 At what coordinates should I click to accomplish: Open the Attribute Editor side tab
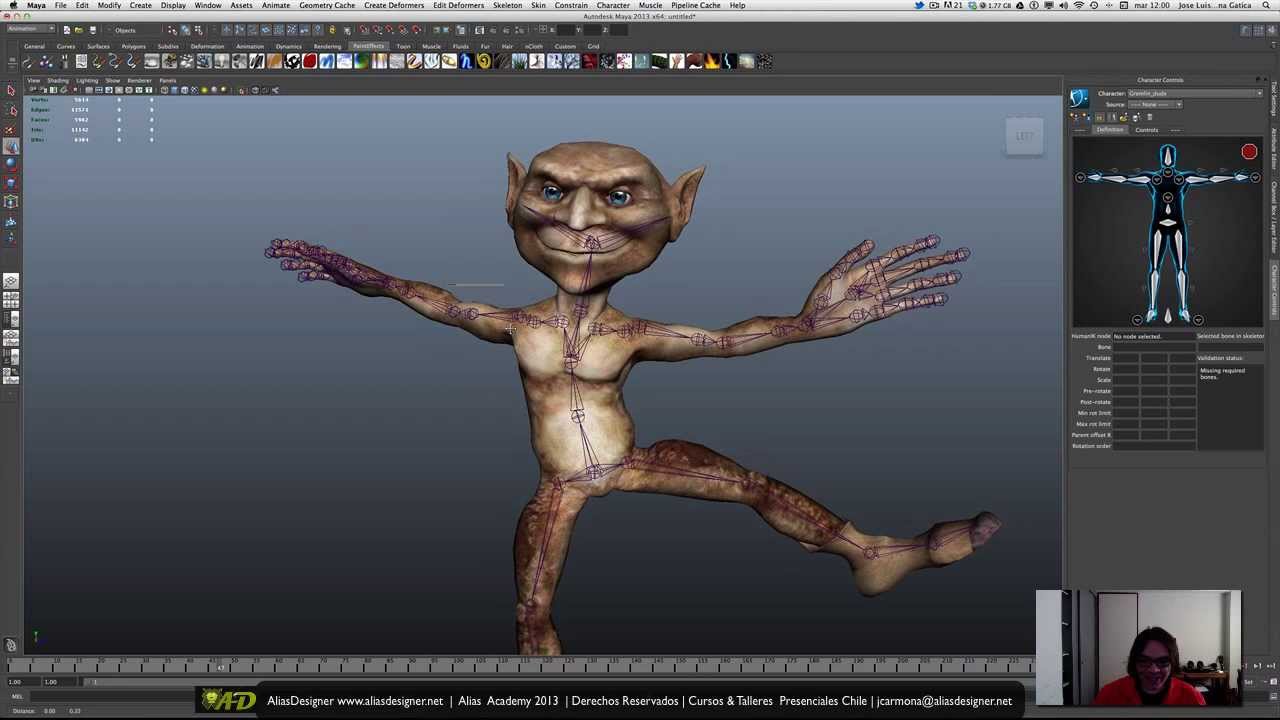(x=1274, y=148)
